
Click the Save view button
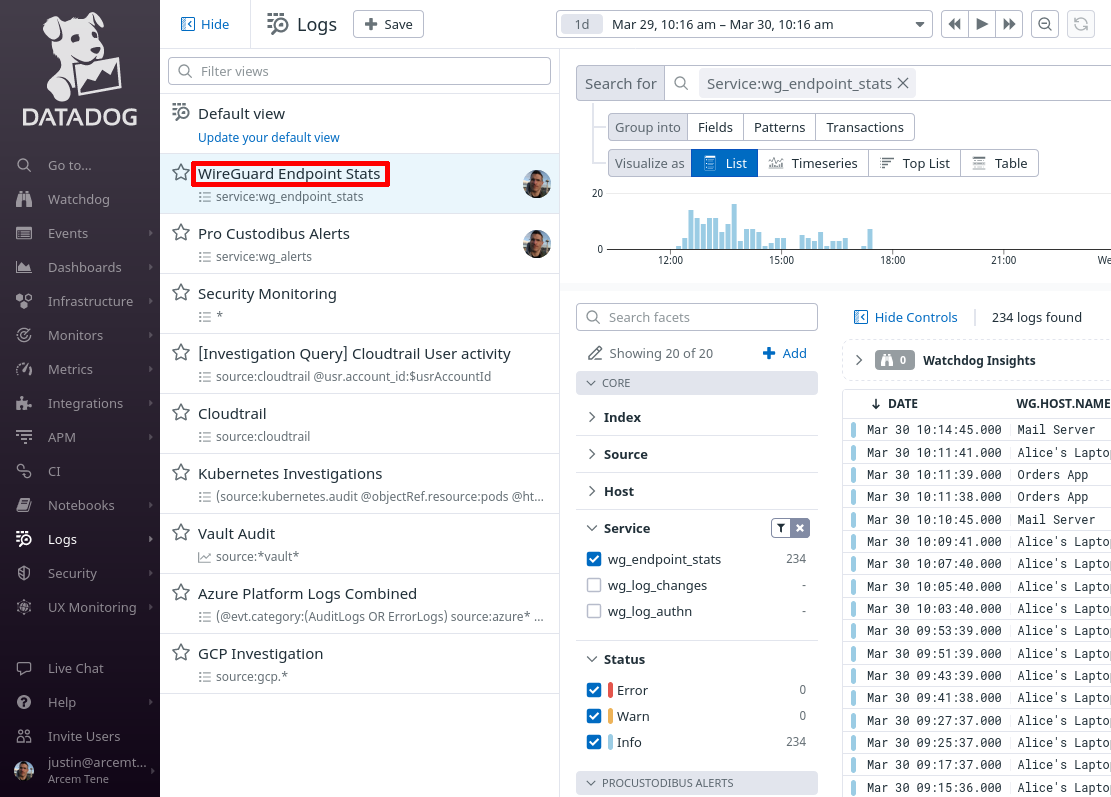coord(388,24)
